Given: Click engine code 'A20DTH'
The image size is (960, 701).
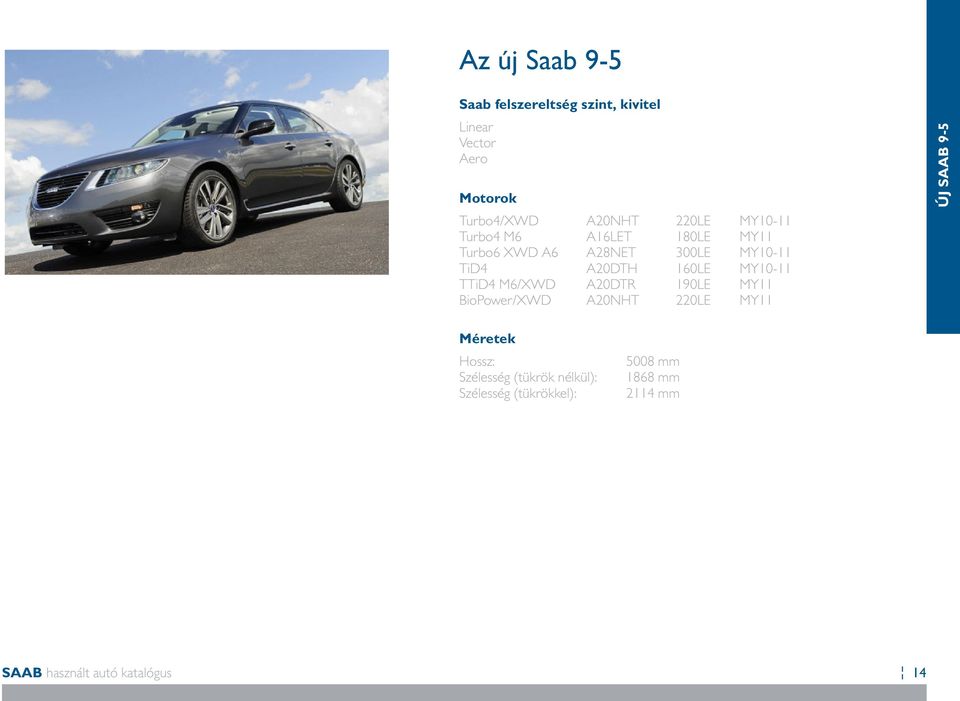Looking at the screenshot, I should pyautogui.click(x=612, y=268).
